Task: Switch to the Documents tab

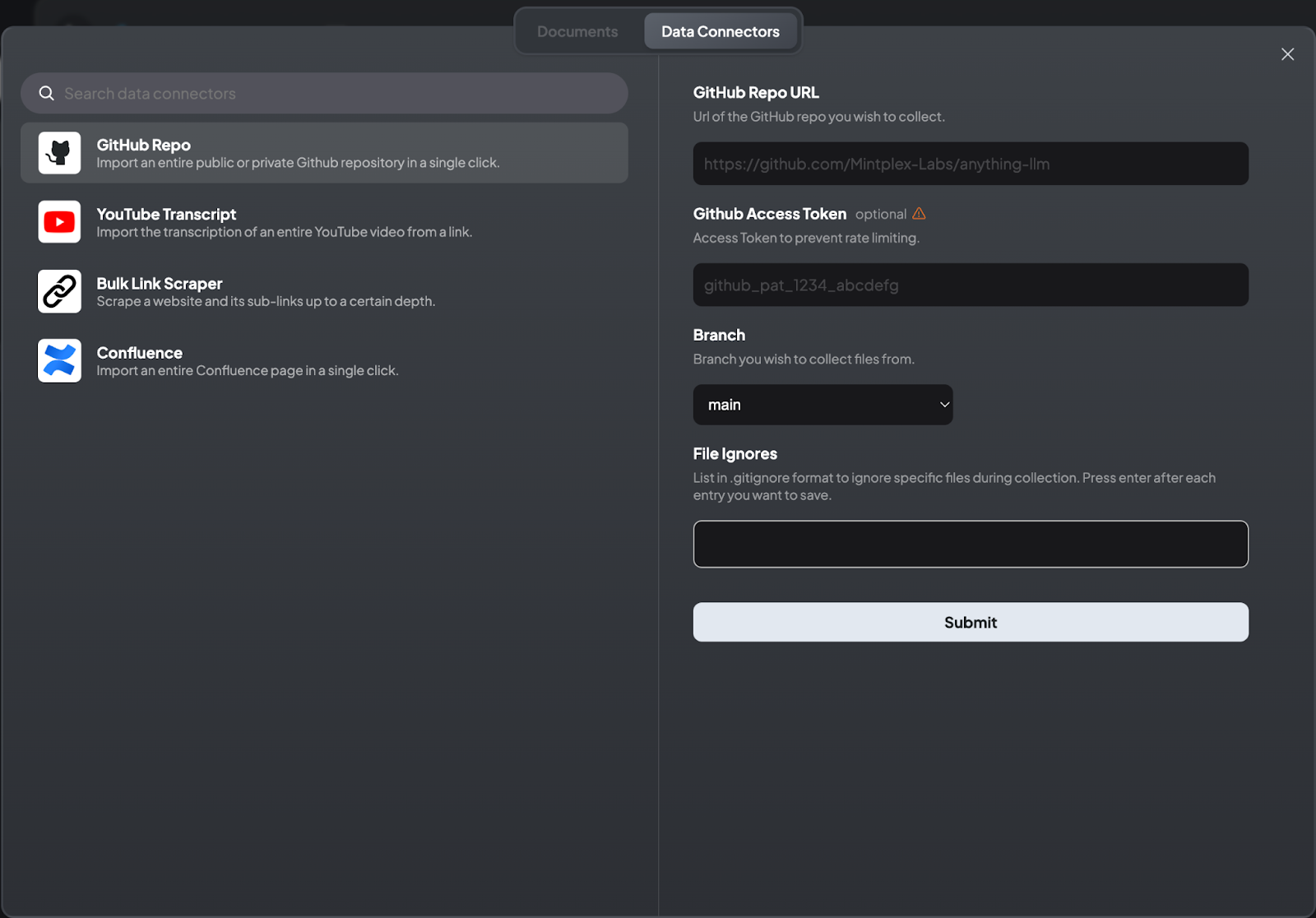Action: point(577,31)
